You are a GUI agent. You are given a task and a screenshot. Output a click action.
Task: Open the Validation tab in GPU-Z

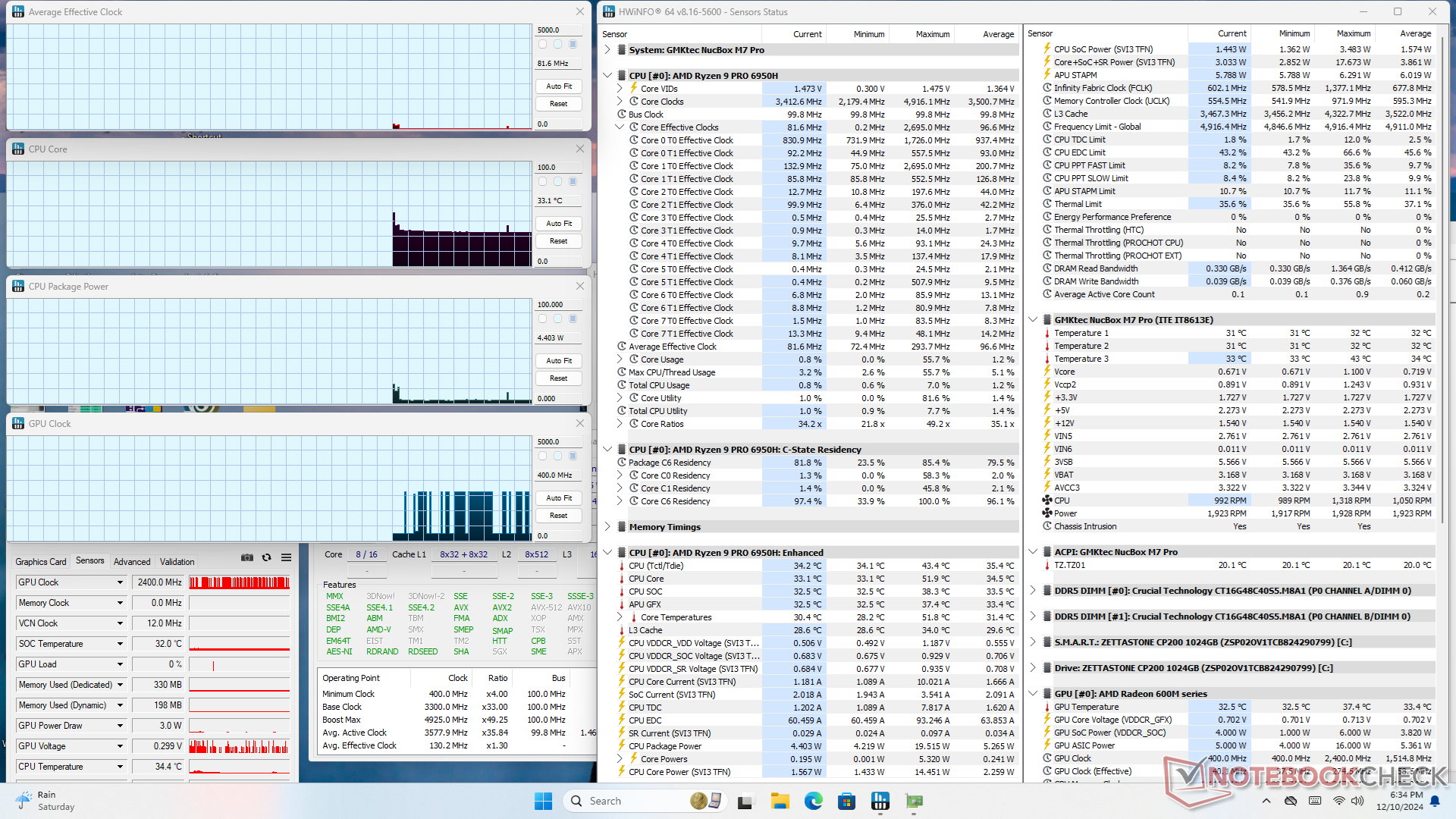point(177,562)
